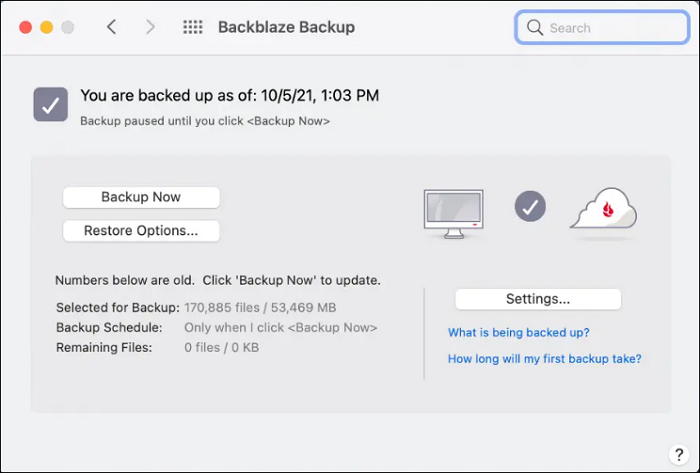Click the computer monitor icon
Screen dimensions: 700x473
[x=454, y=214]
